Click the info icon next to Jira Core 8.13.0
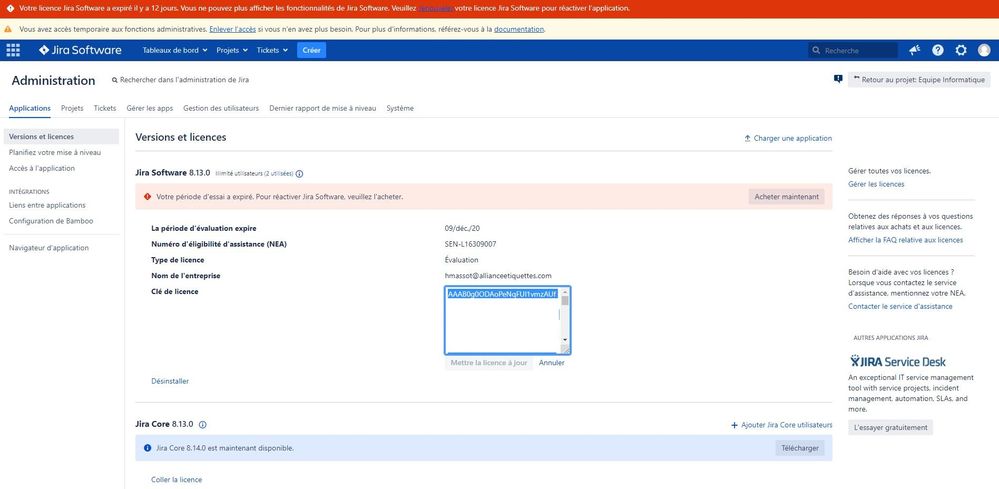This screenshot has height=489, width=999. [203, 425]
